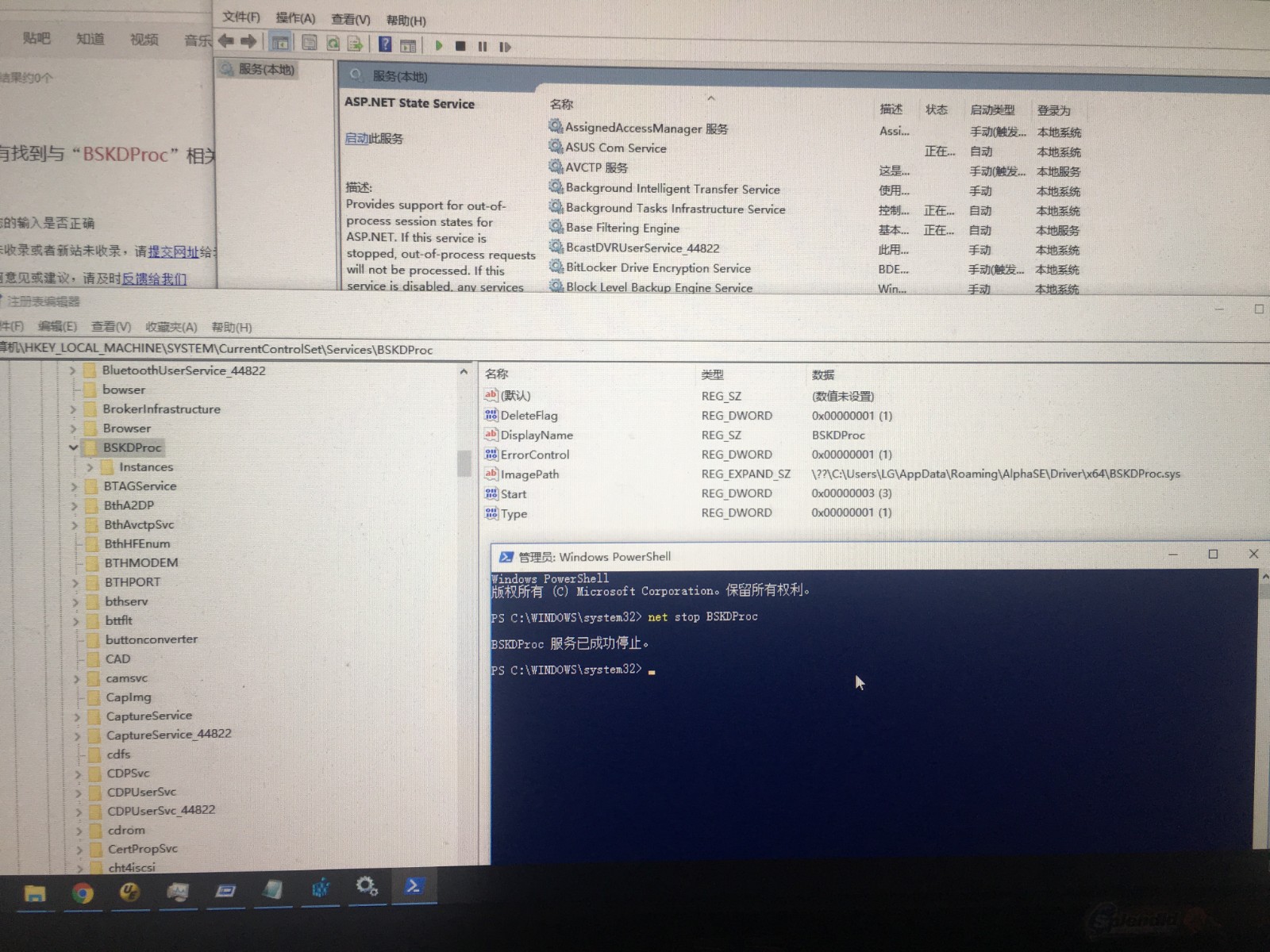
Task: Expand BthA2DP registry key
Action: (x=75, y=505)
